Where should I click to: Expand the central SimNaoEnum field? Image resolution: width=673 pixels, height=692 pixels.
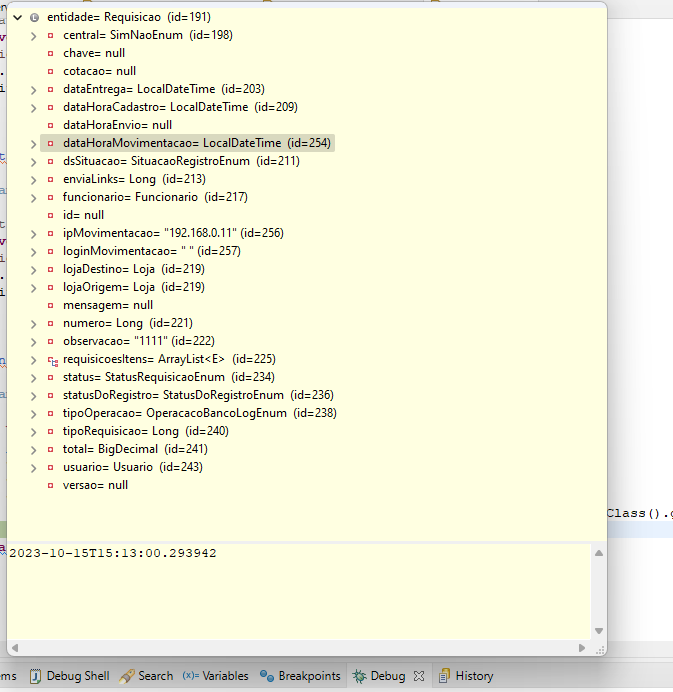[x=34, y=36]
